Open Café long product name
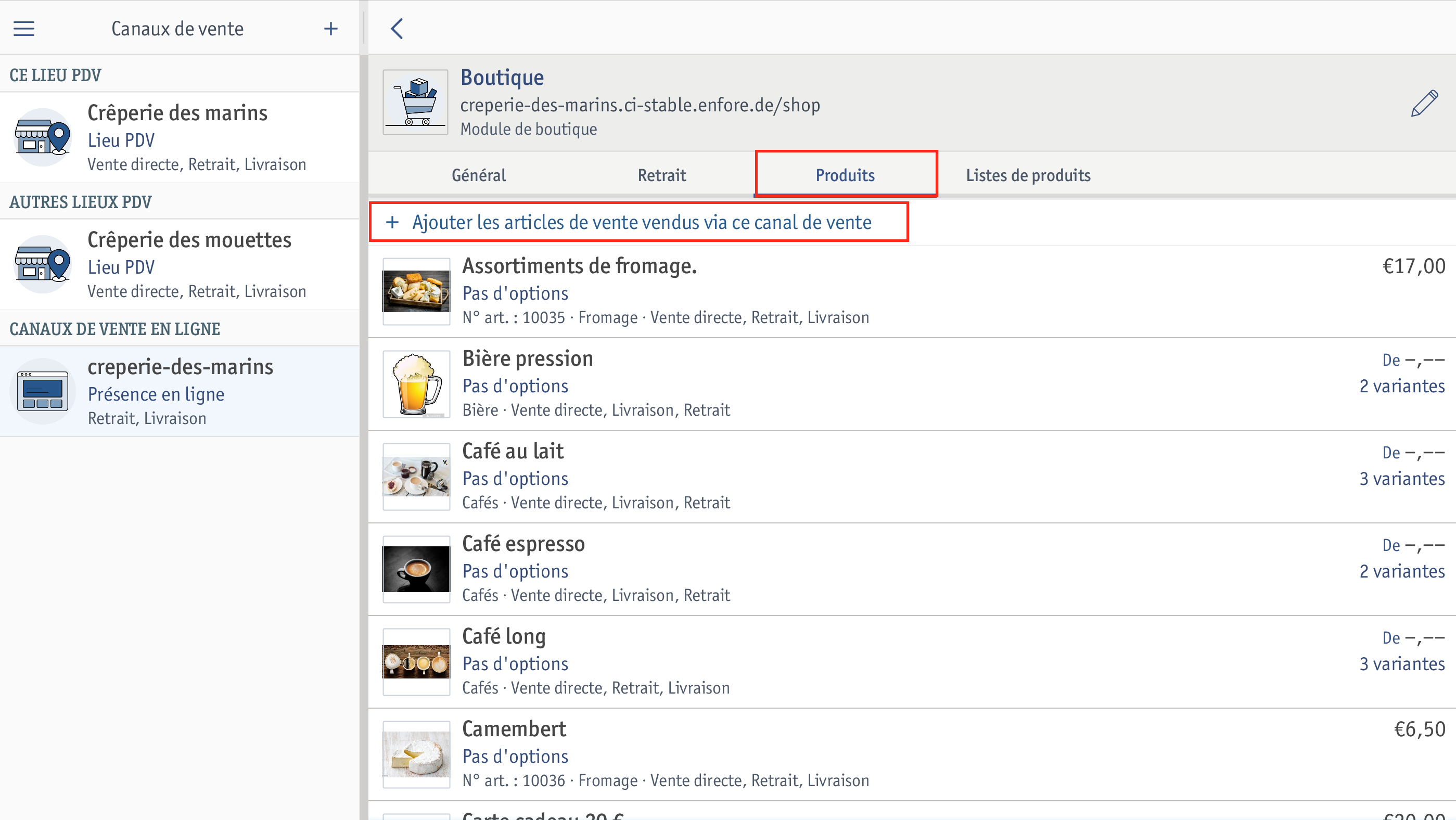 [504, 636]
